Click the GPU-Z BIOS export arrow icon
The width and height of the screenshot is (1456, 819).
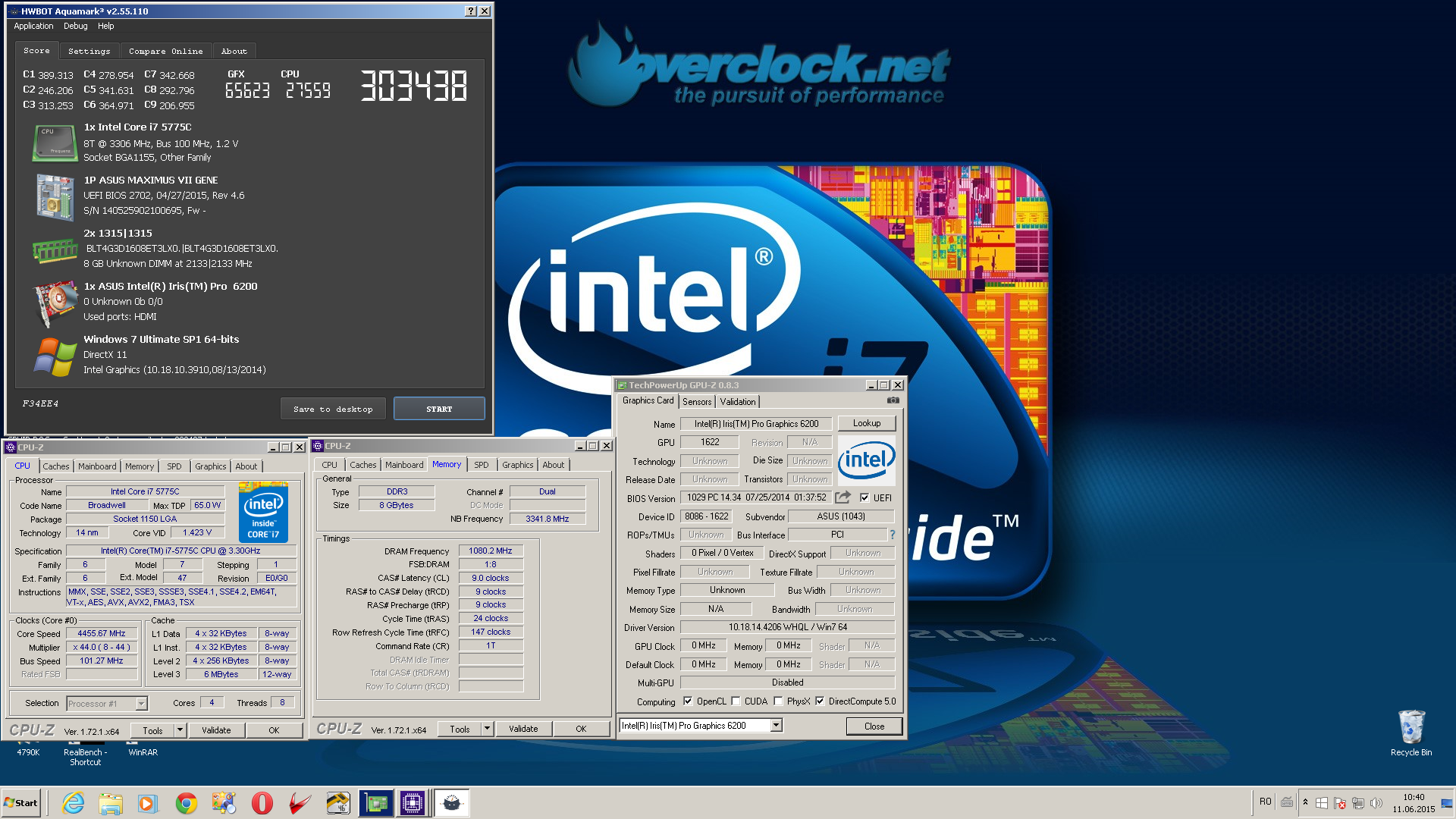coord(843,497)
